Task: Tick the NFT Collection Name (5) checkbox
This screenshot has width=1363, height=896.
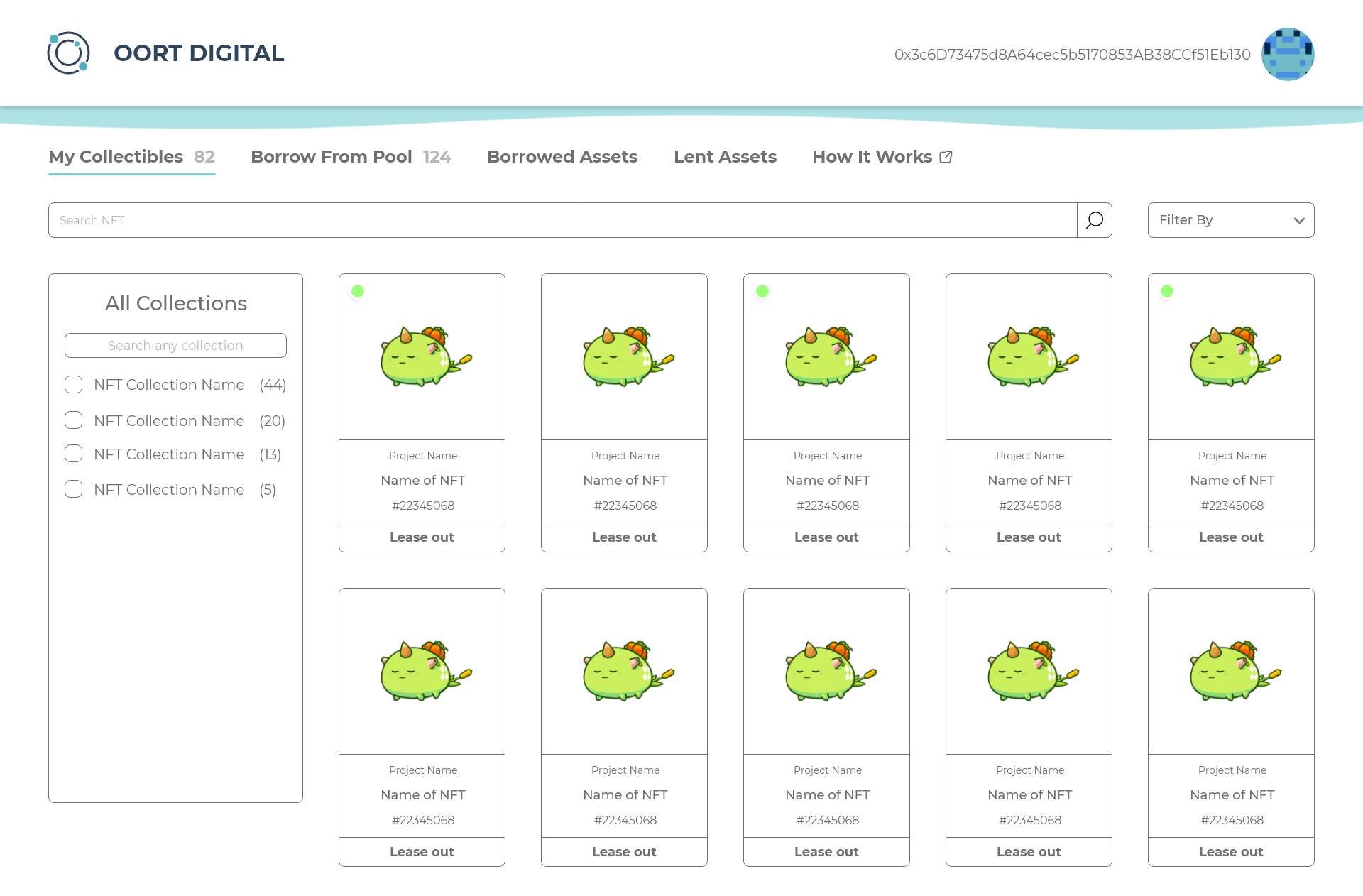Action: [74, 489]
